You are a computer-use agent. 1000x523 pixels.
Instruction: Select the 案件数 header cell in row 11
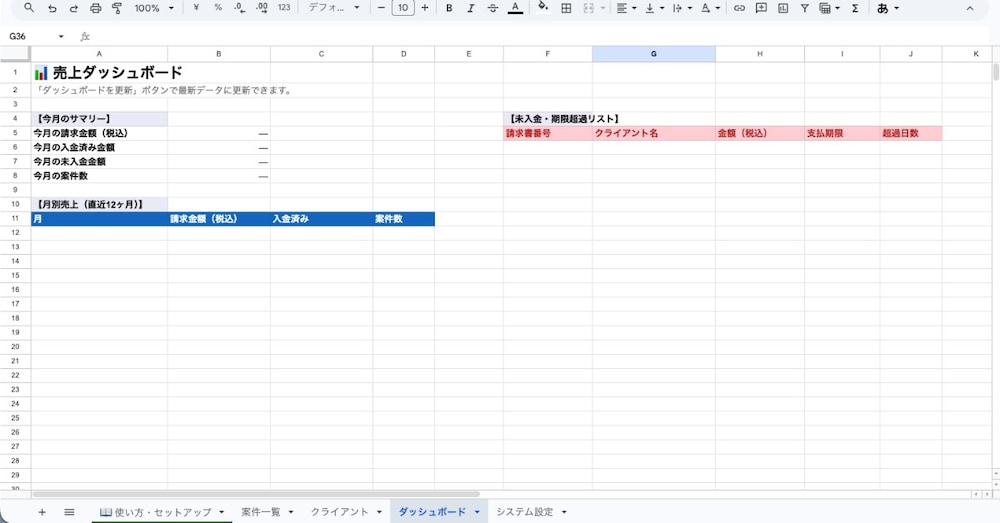[404, 219]
